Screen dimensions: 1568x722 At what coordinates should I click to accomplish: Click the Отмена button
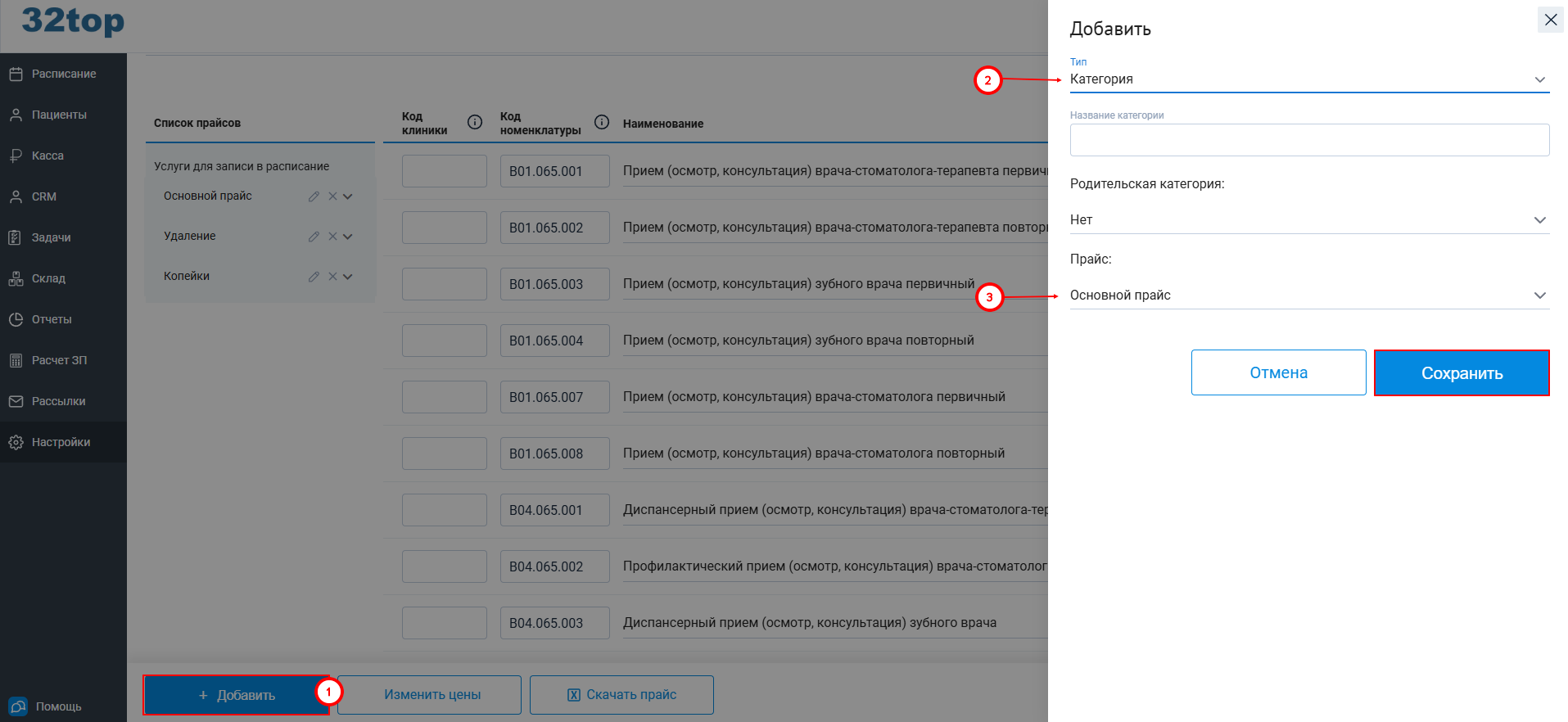[1278, 373]
